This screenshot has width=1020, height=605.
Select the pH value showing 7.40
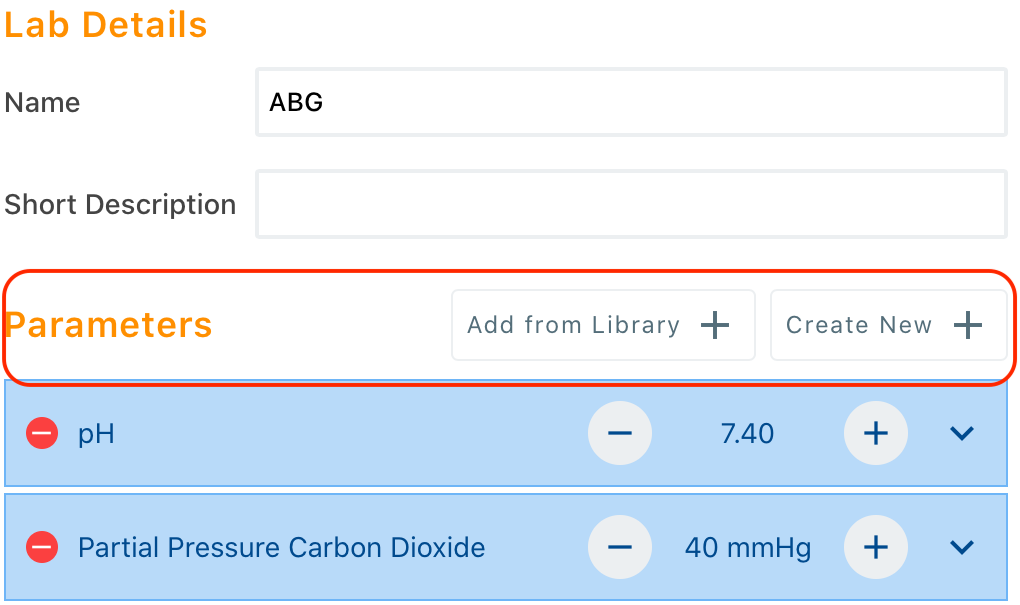[747, 434]
